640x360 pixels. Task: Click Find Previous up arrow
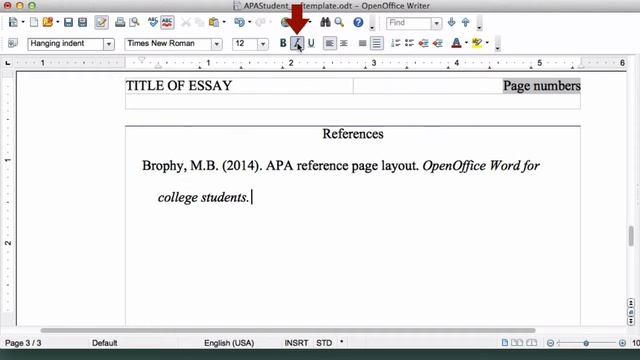[x=465, y=22]
